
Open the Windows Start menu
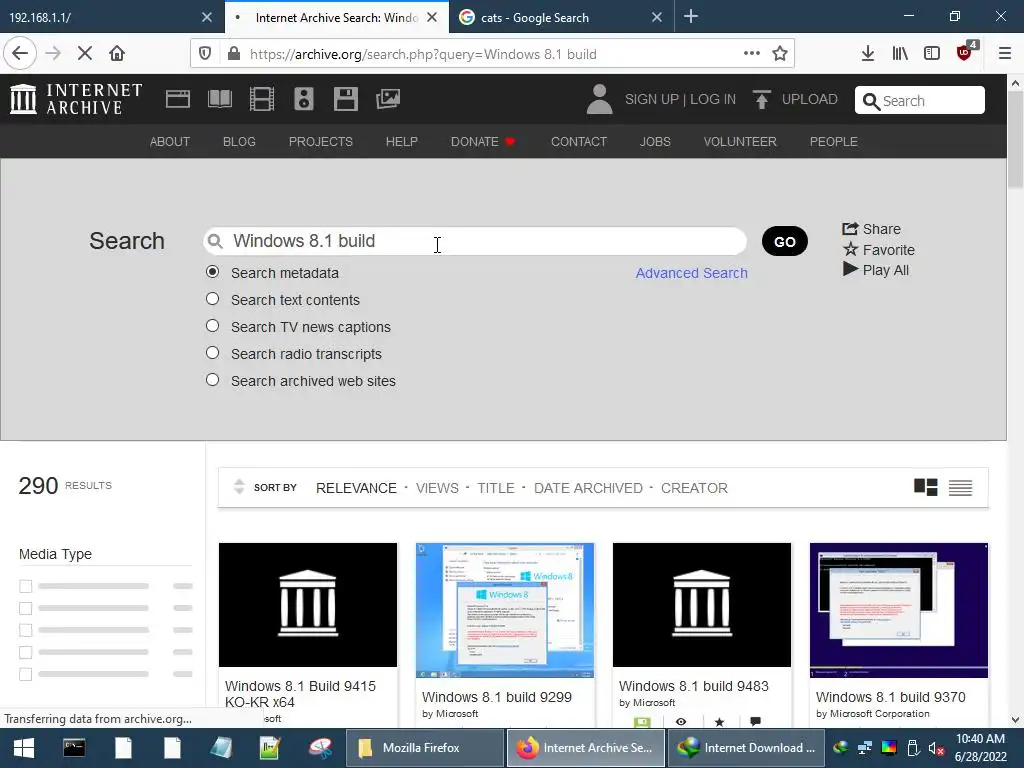pyautogui.click(x=24, y=748)
